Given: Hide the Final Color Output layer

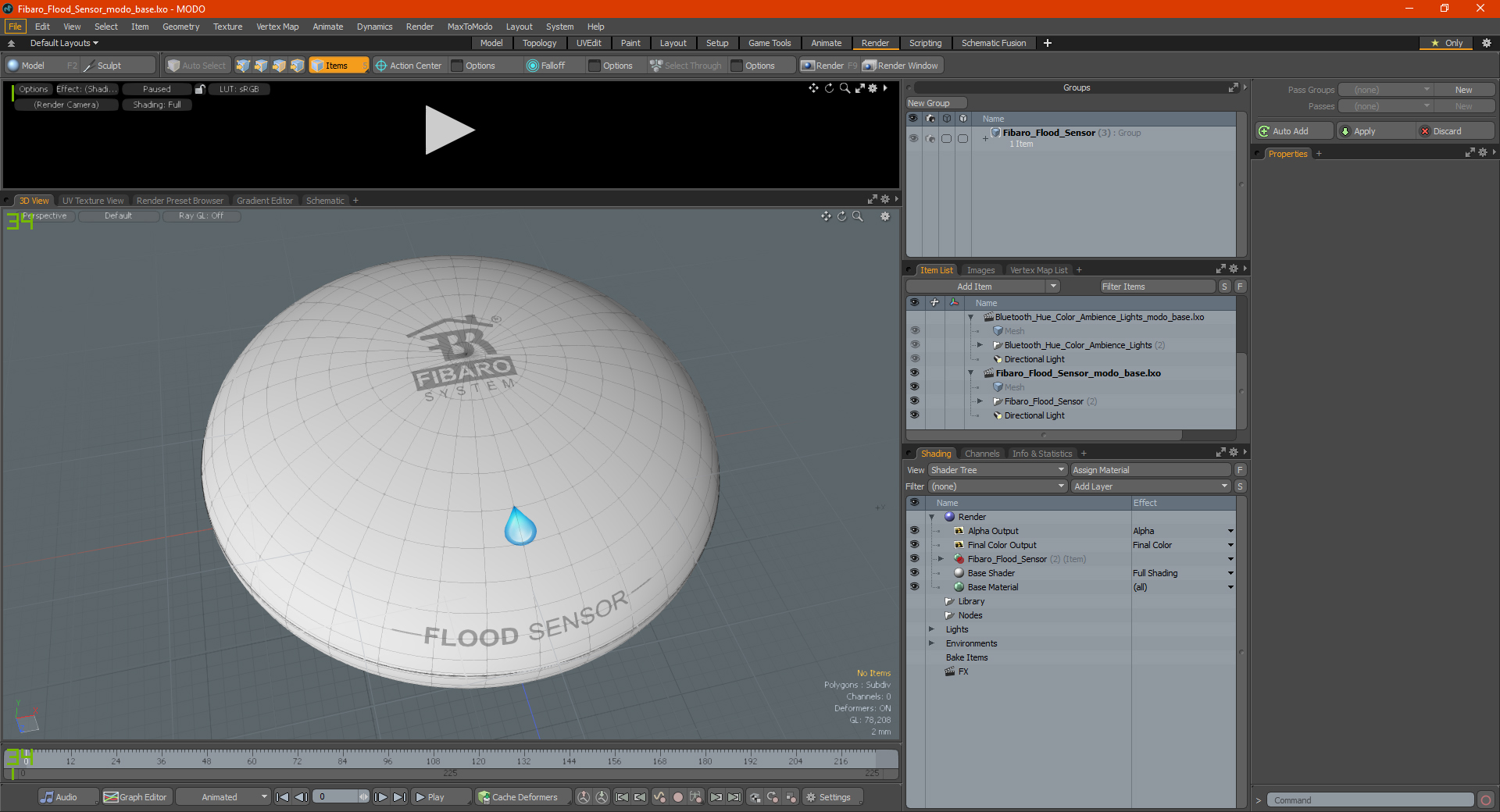Looking at the screenshot, I should point(914,545).
